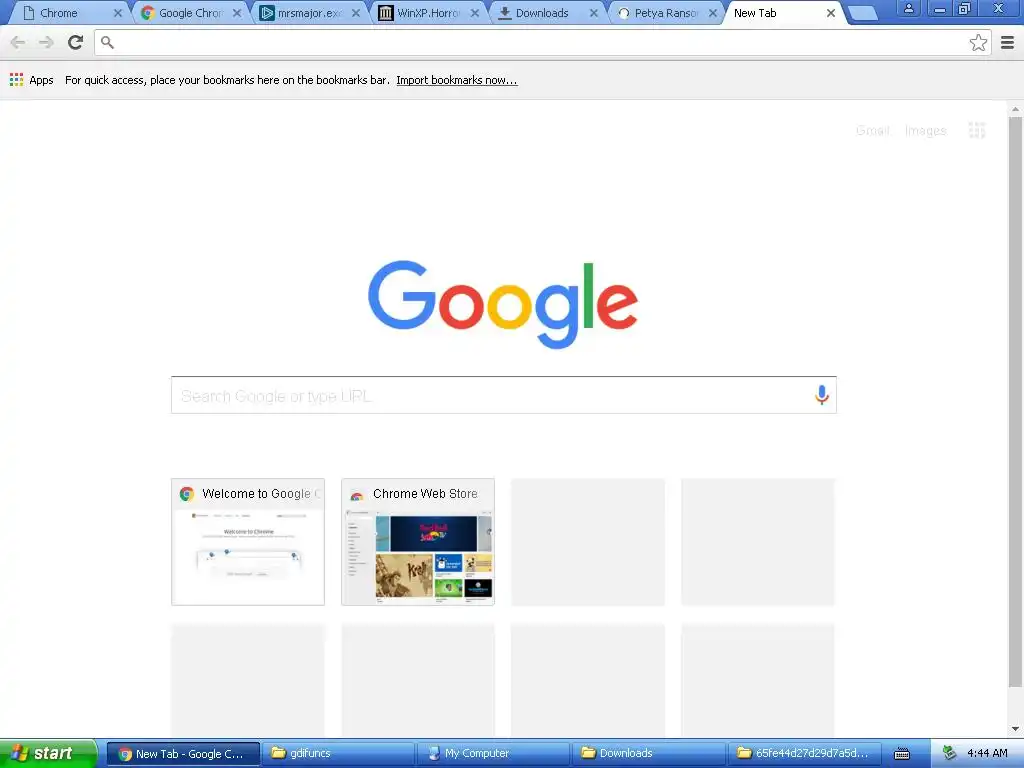Close the first Chrome tab
This screenshot has height=768, width=1024.
118,13
